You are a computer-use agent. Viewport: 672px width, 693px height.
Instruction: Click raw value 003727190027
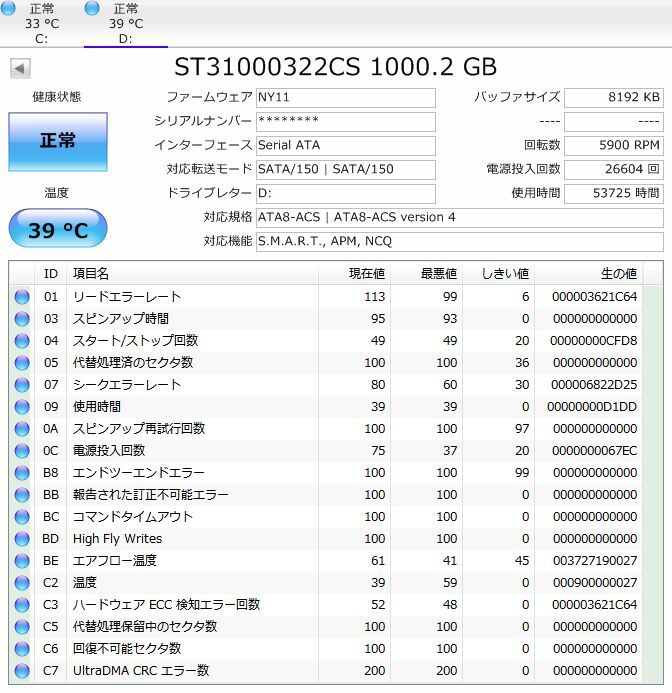click(595, 561)
